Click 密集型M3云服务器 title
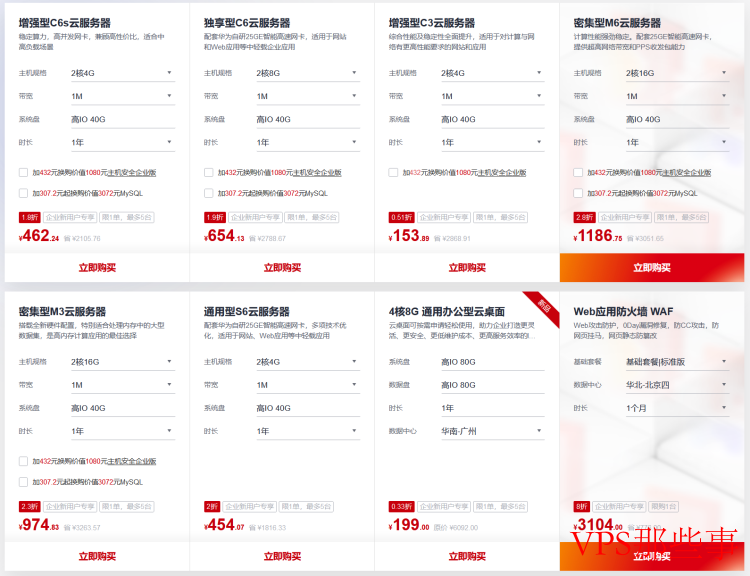 tap(62, 312)
